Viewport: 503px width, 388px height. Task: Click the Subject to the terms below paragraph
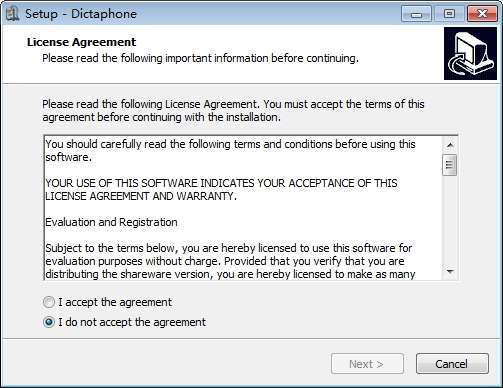tap(230, 261)
